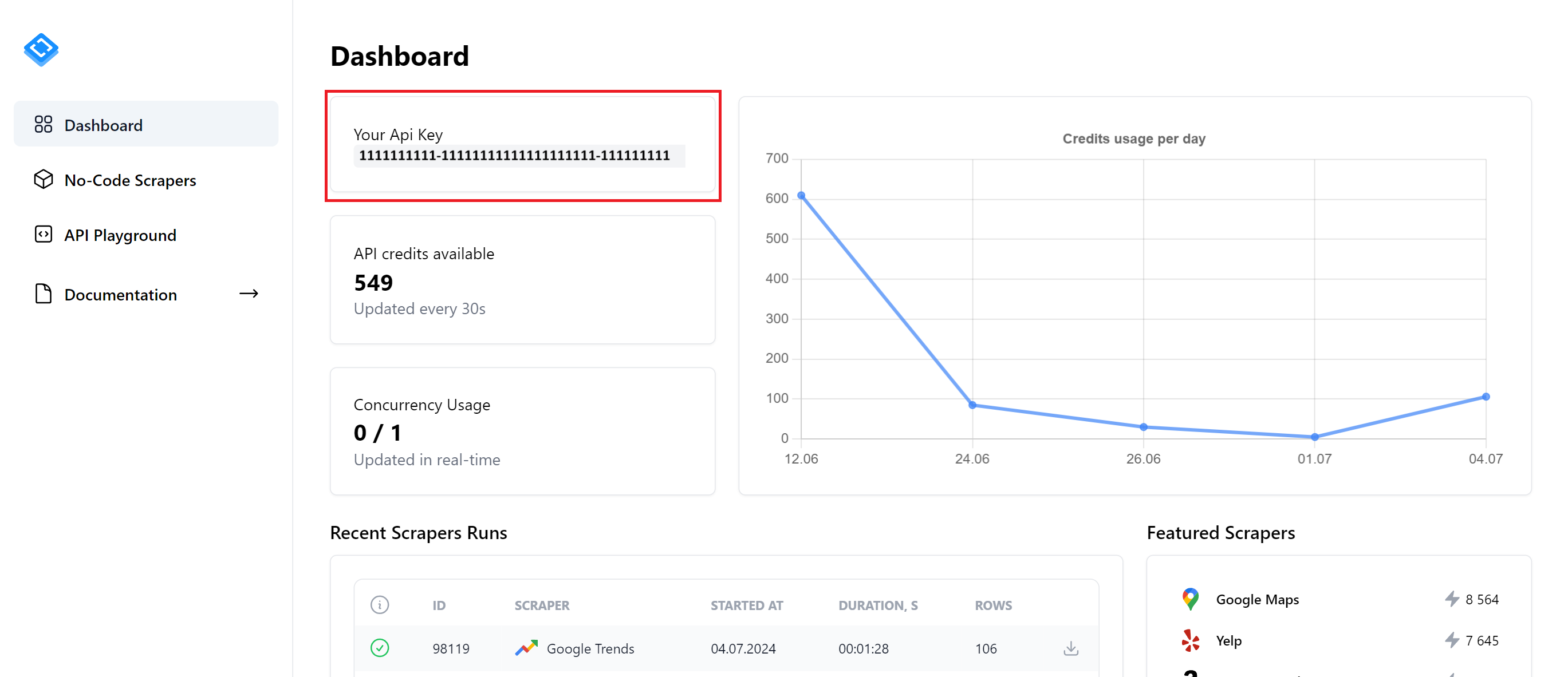Click run ID 98119
The image size is (1568, 677).
(x=451, y=649)
